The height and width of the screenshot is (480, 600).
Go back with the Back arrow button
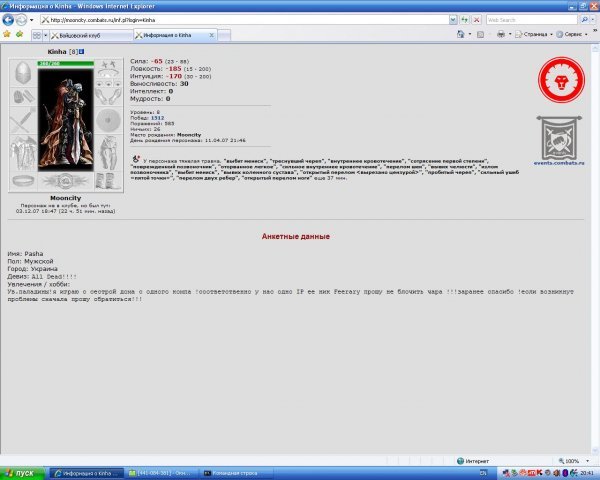(x=8, y=20)
